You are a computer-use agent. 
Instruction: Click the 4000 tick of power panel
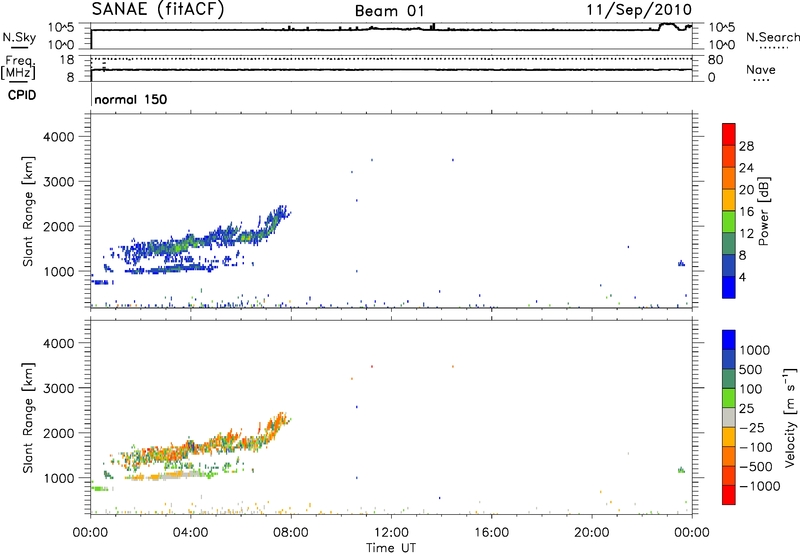[58, 137]
